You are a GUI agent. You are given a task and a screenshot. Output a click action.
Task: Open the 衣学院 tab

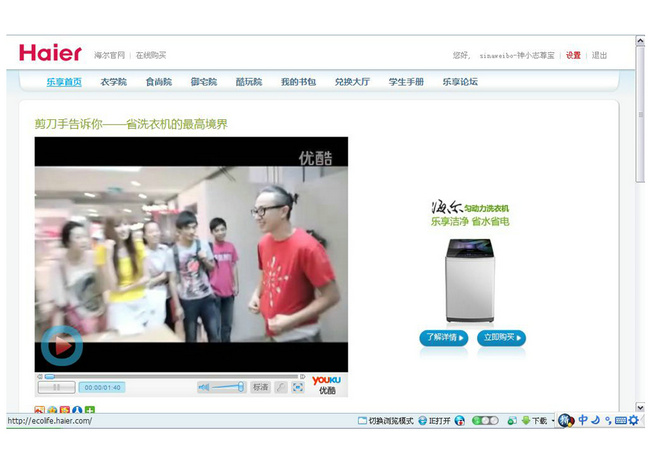coord(114,82)
